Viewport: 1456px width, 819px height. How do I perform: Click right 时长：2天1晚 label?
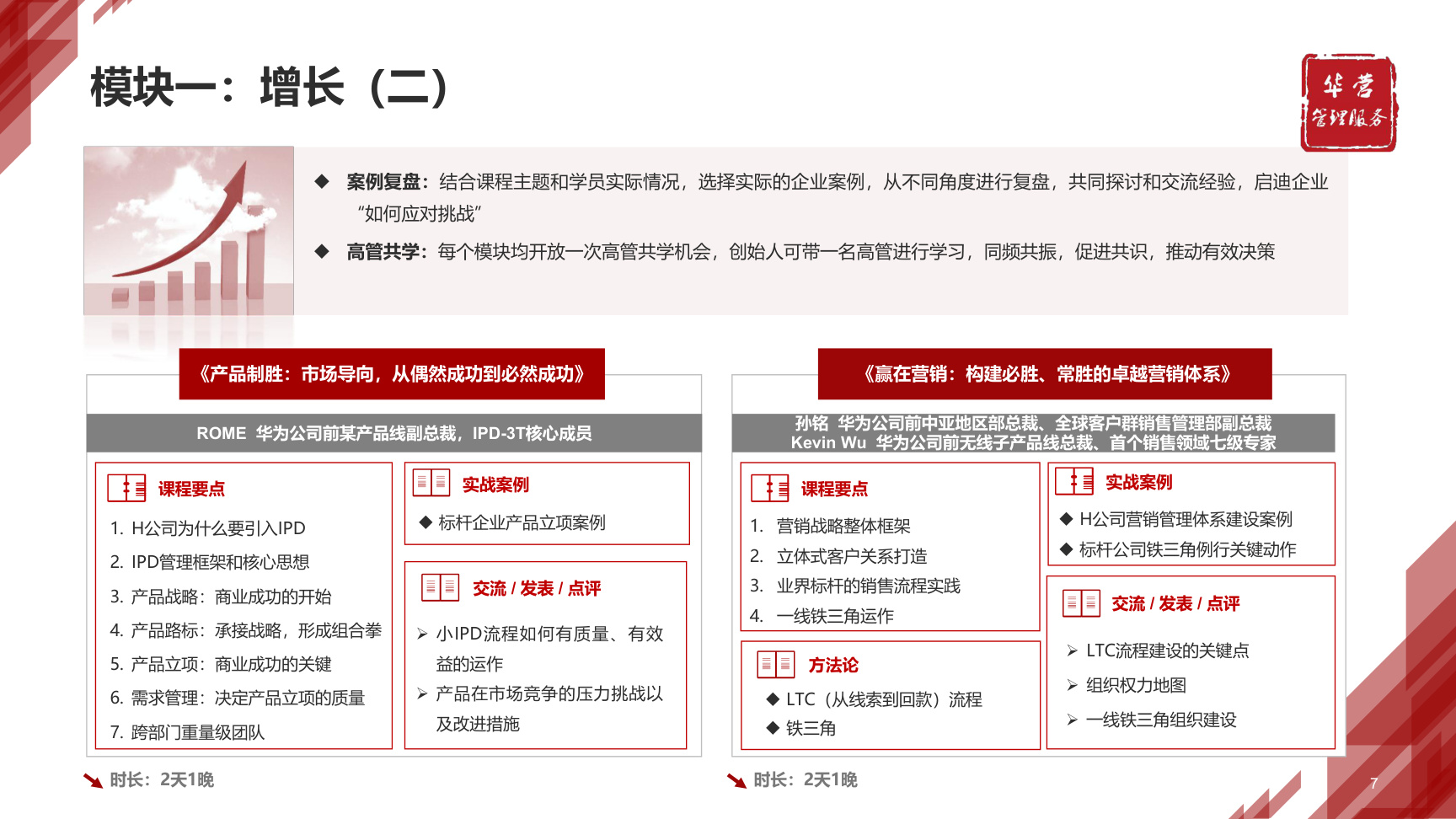[806, 780]
